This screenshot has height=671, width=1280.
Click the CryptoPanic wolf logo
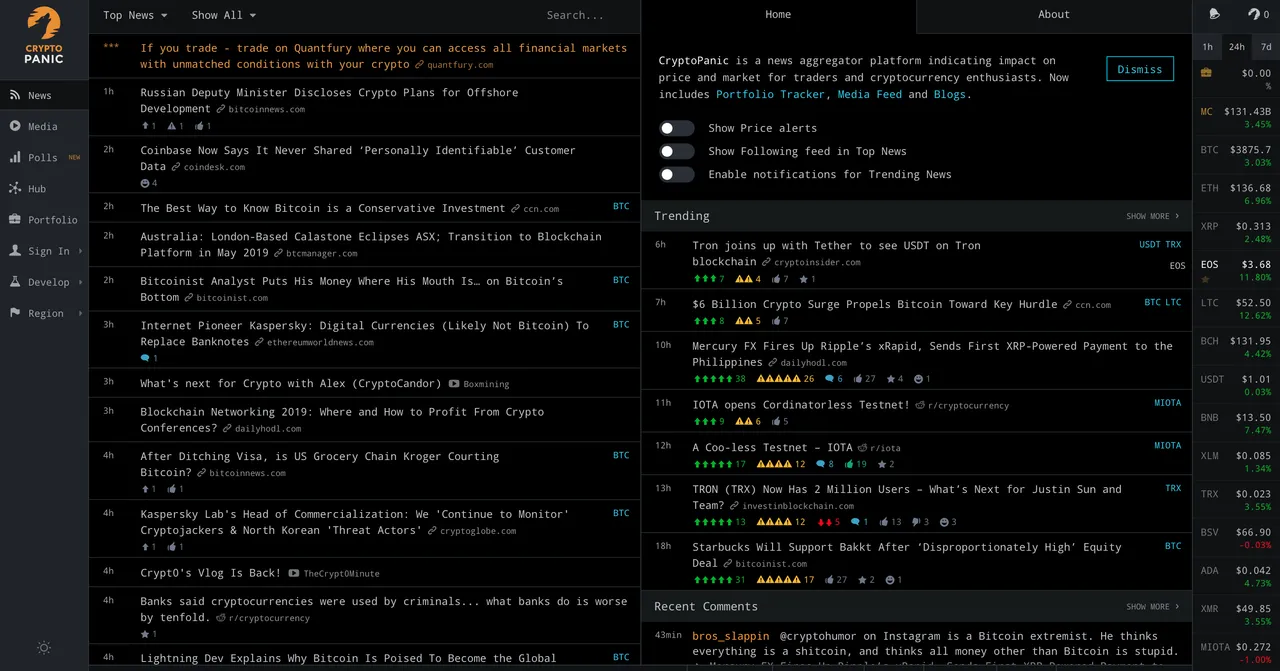point(44,36)
